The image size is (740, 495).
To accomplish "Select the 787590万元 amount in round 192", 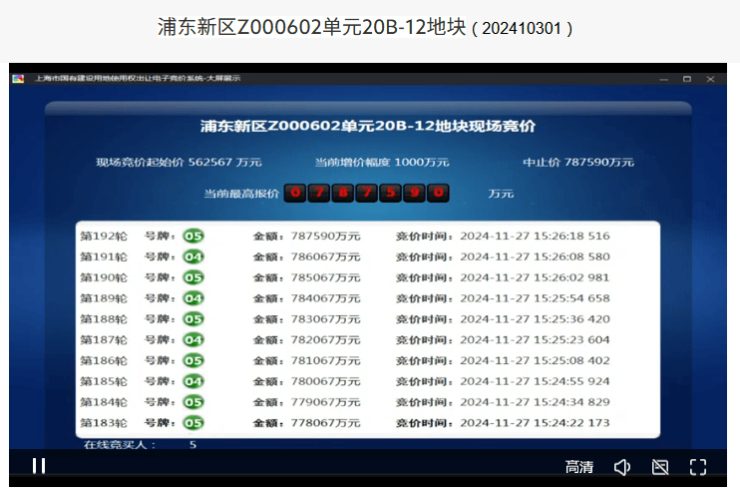I will 325,236.
